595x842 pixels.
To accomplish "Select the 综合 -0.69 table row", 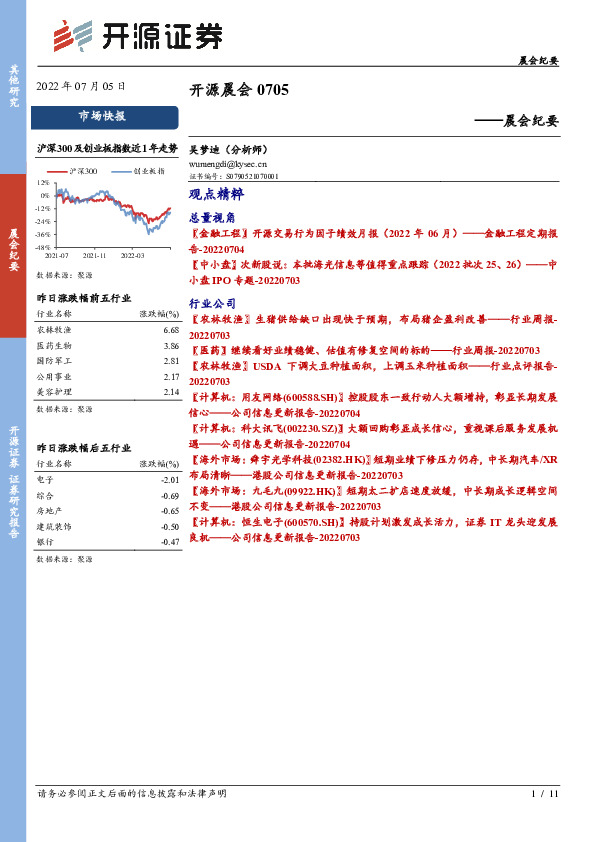I will coord(108,495).
